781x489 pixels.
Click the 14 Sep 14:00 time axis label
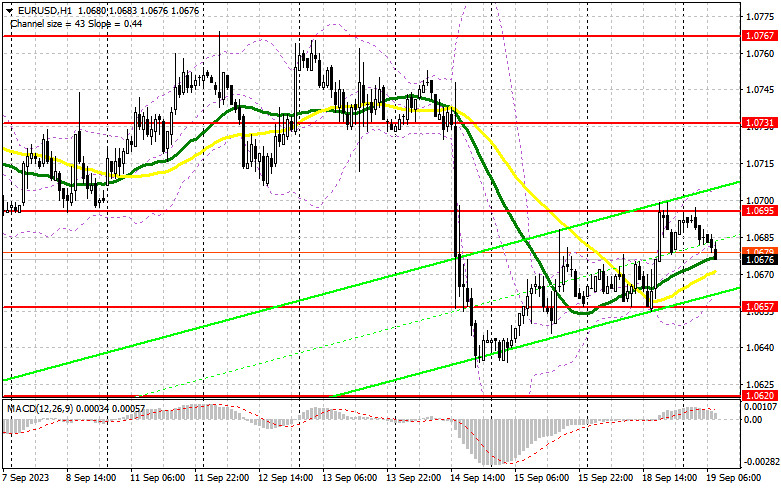[x=478, y=478]
